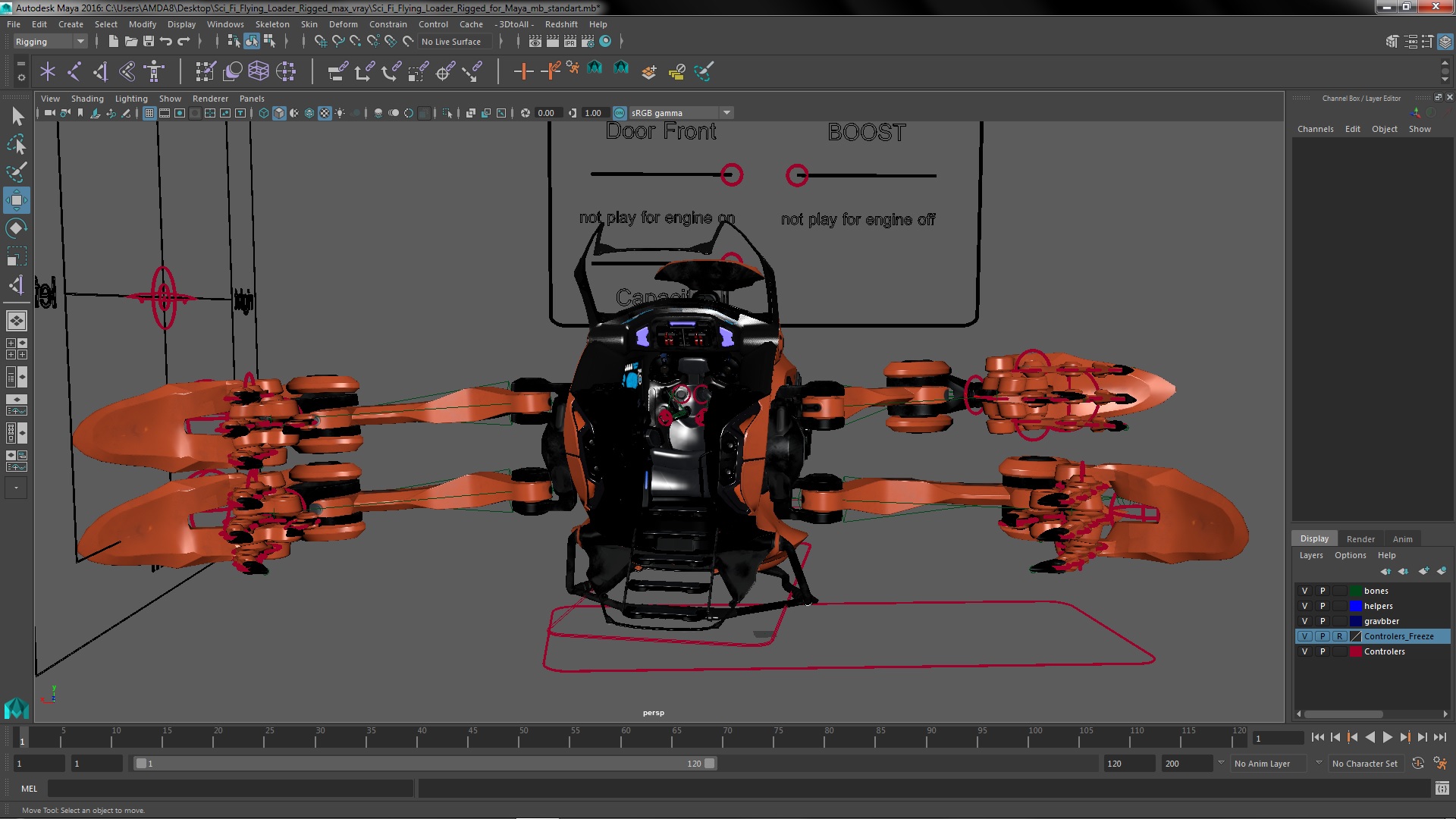Toggle playback P for helpers layer
The image size is (1456, 819).
1323,606
